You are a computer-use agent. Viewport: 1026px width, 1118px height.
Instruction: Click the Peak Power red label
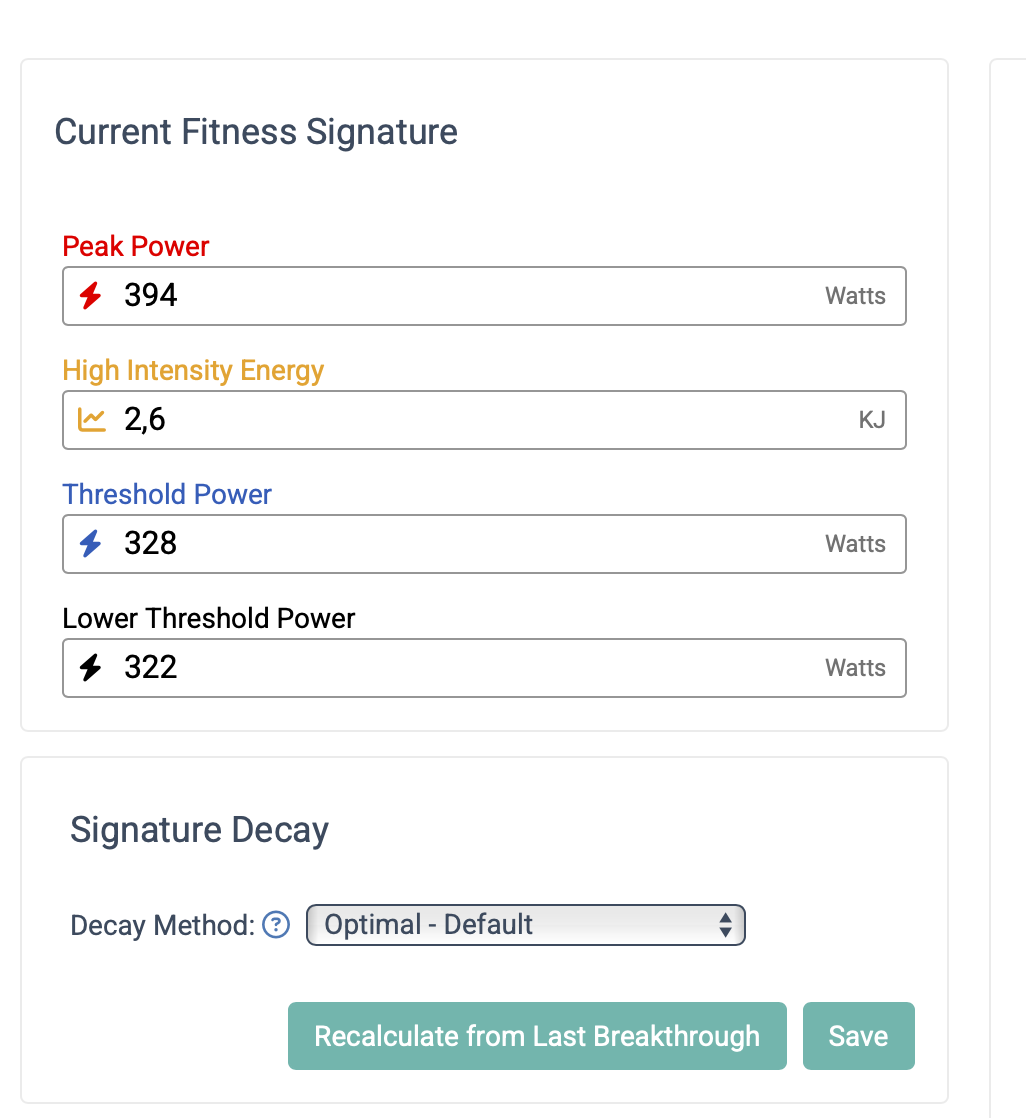(x=135, y=247)
